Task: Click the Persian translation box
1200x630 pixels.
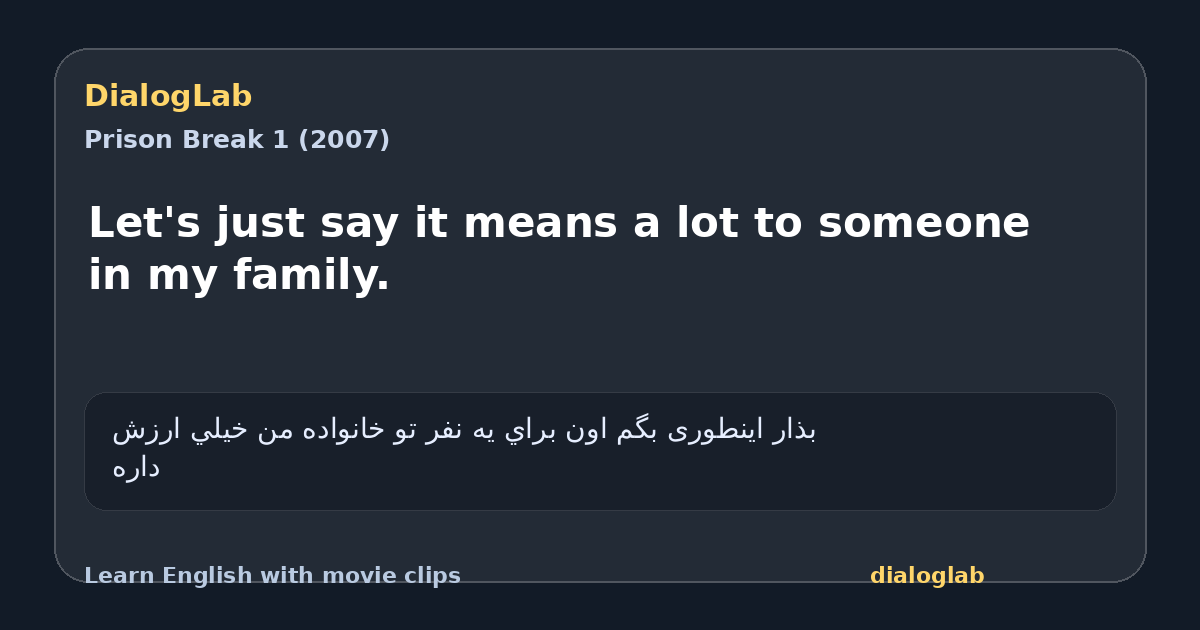Action: 600,451
